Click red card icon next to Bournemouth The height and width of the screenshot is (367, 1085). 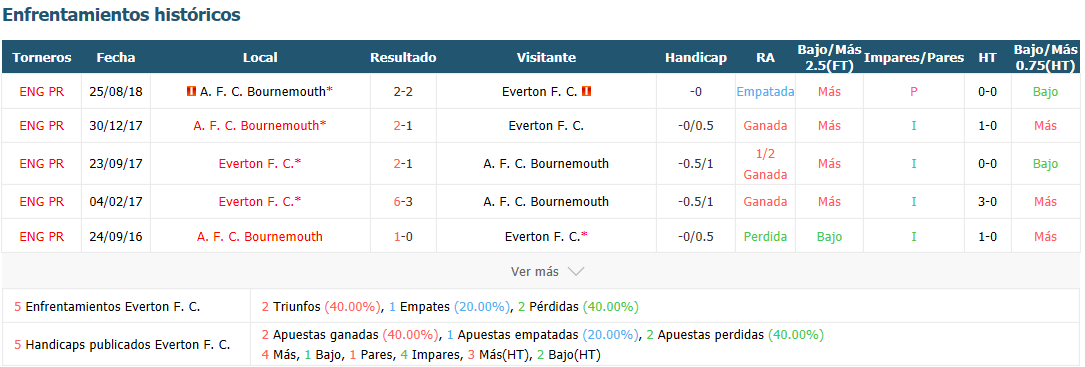[192, 91]
